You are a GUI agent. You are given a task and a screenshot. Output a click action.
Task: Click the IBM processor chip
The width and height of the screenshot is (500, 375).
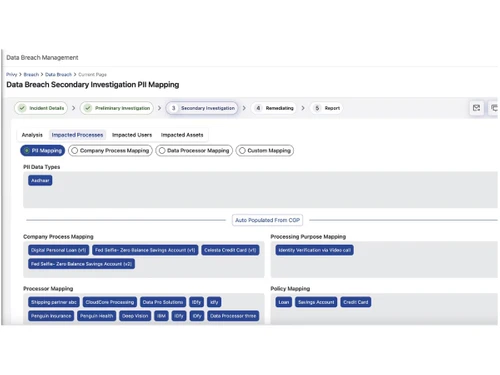[x=161, y=316]
